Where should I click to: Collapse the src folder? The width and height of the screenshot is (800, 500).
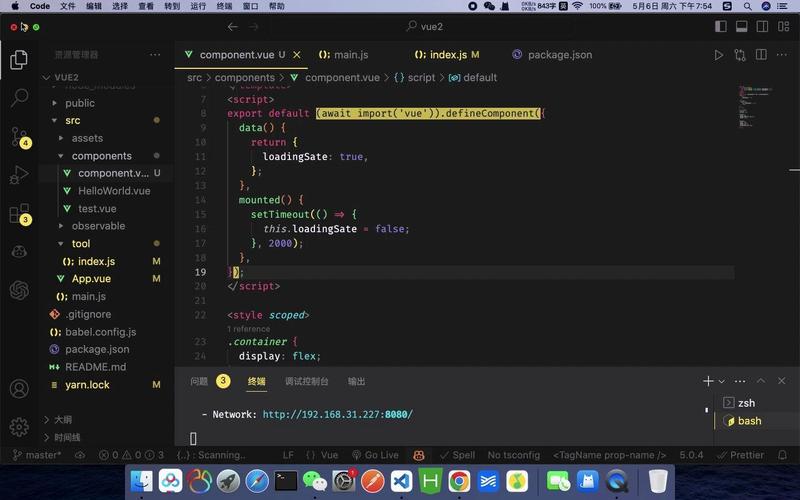tap(72, 120)
